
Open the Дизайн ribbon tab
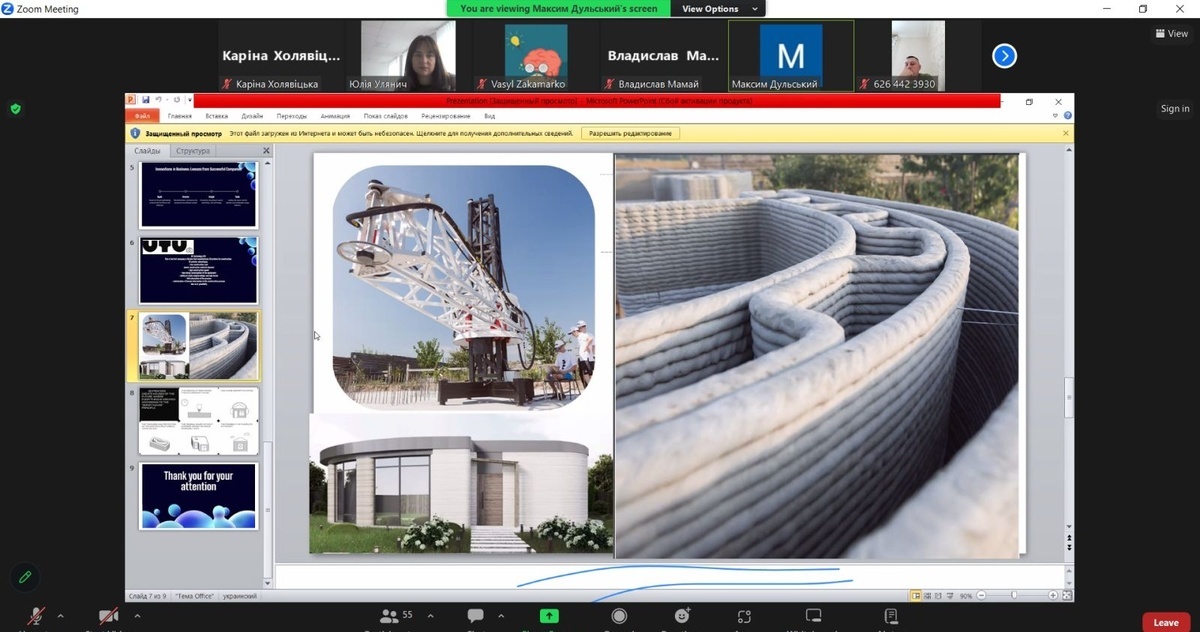click(252, 116)
